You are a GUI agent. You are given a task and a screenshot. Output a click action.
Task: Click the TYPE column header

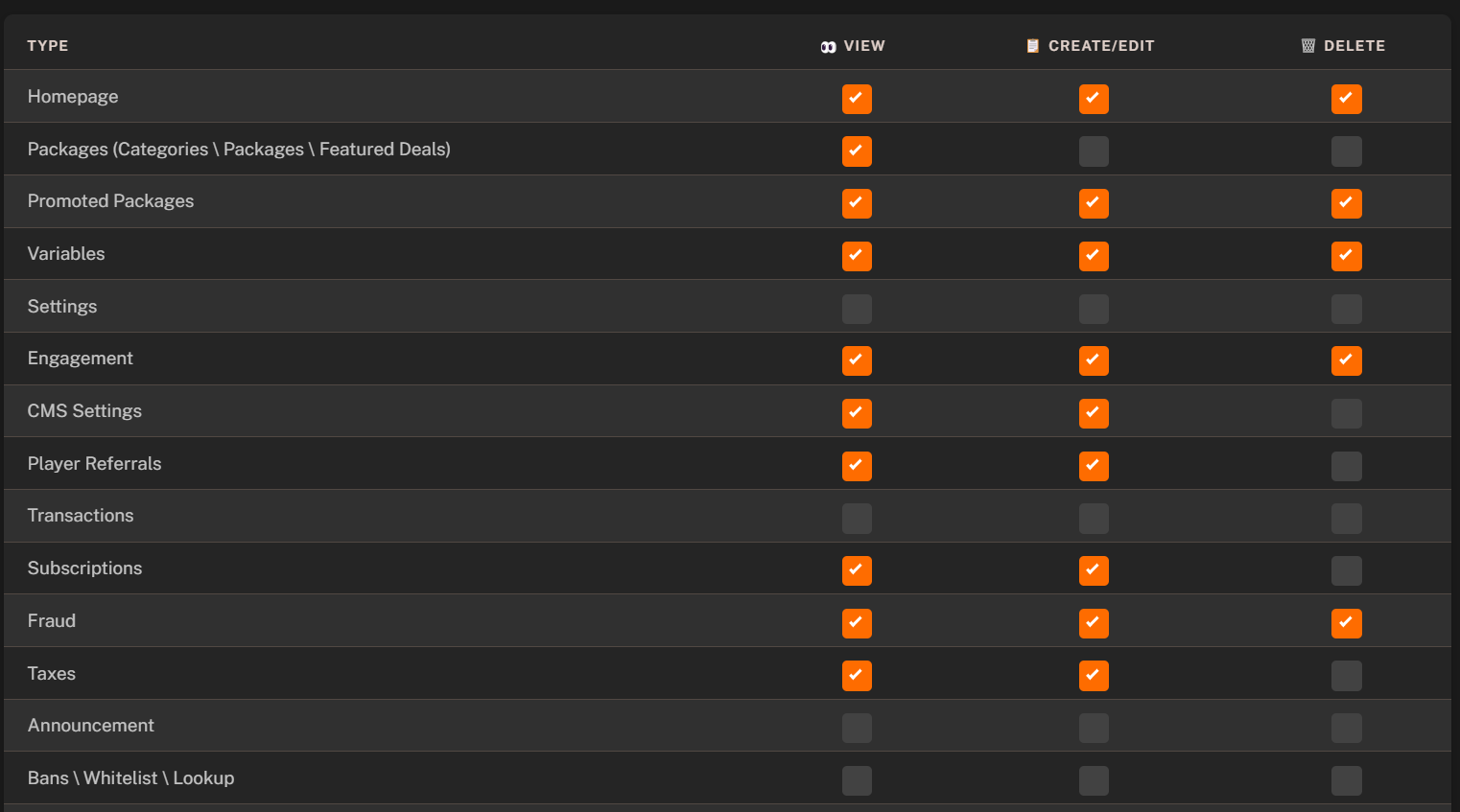tap(48, 46)
